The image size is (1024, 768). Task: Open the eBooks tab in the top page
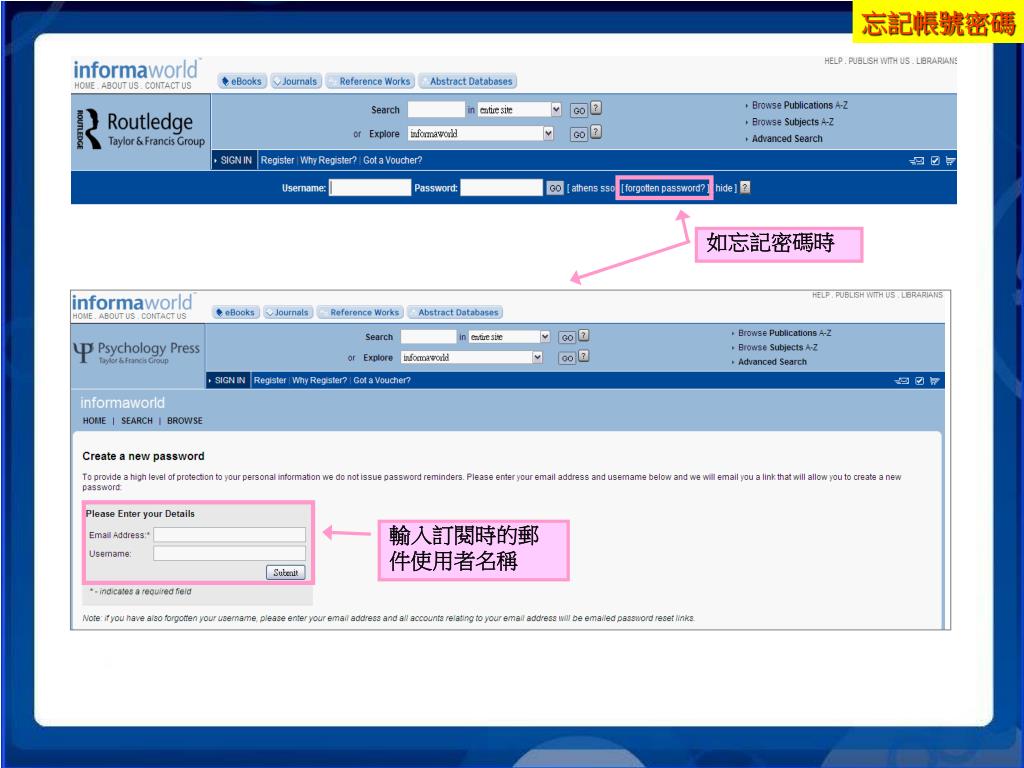242,82
